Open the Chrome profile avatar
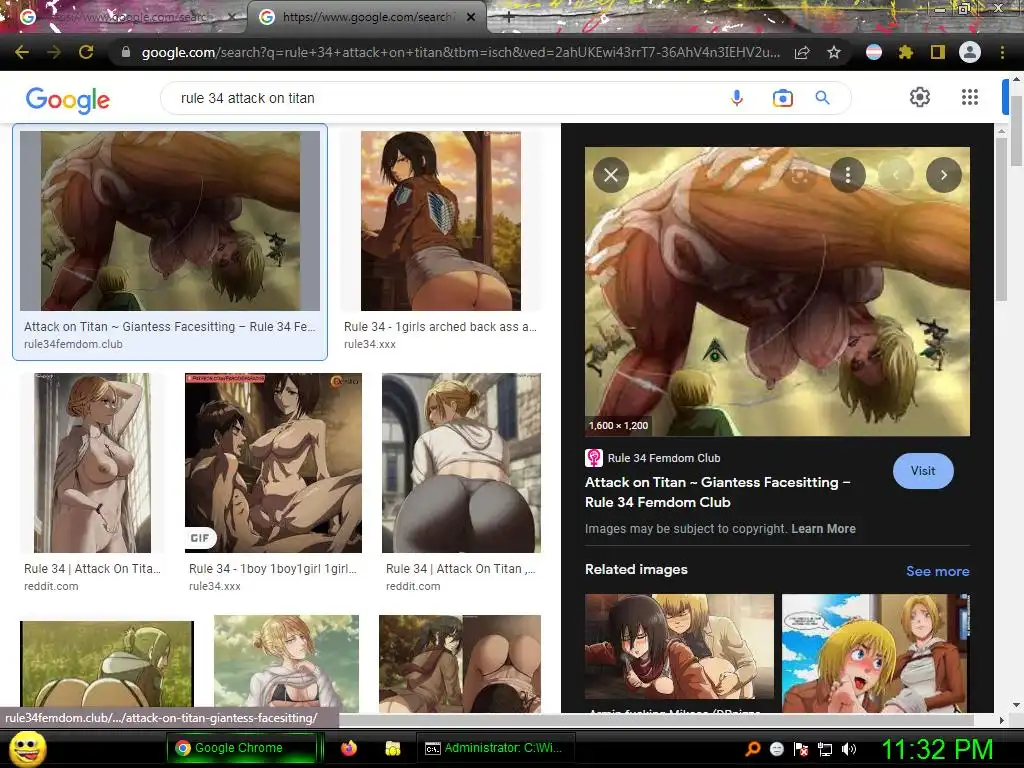 [970, 52]
